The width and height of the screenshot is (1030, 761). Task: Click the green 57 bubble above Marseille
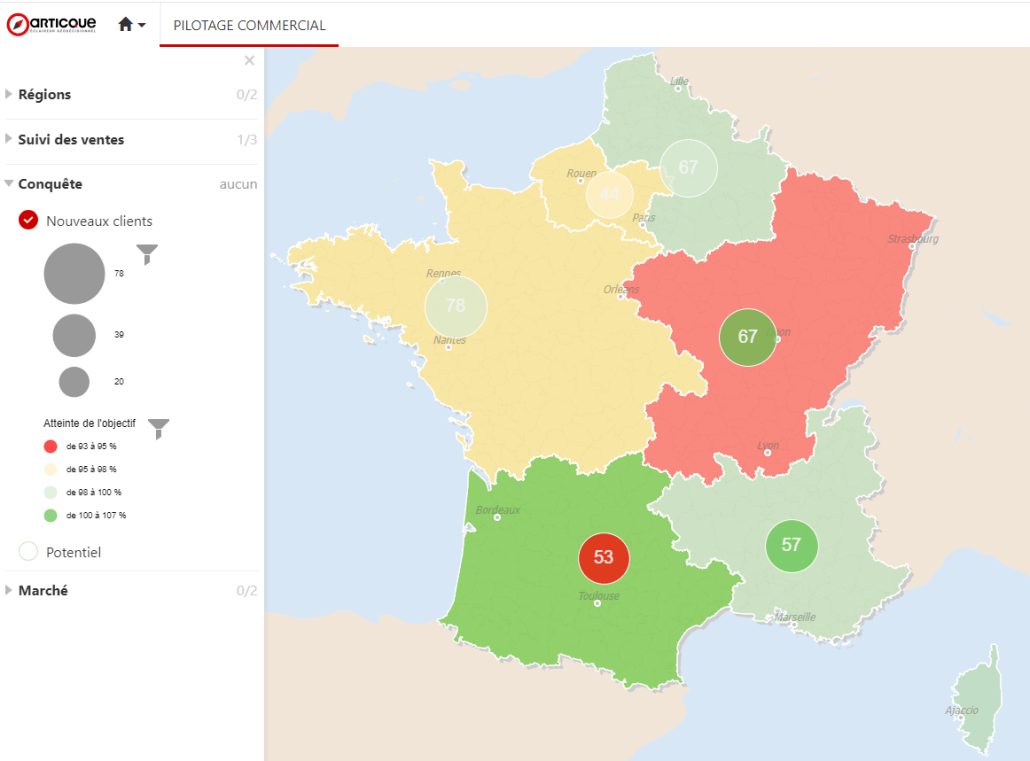(791, 545)
